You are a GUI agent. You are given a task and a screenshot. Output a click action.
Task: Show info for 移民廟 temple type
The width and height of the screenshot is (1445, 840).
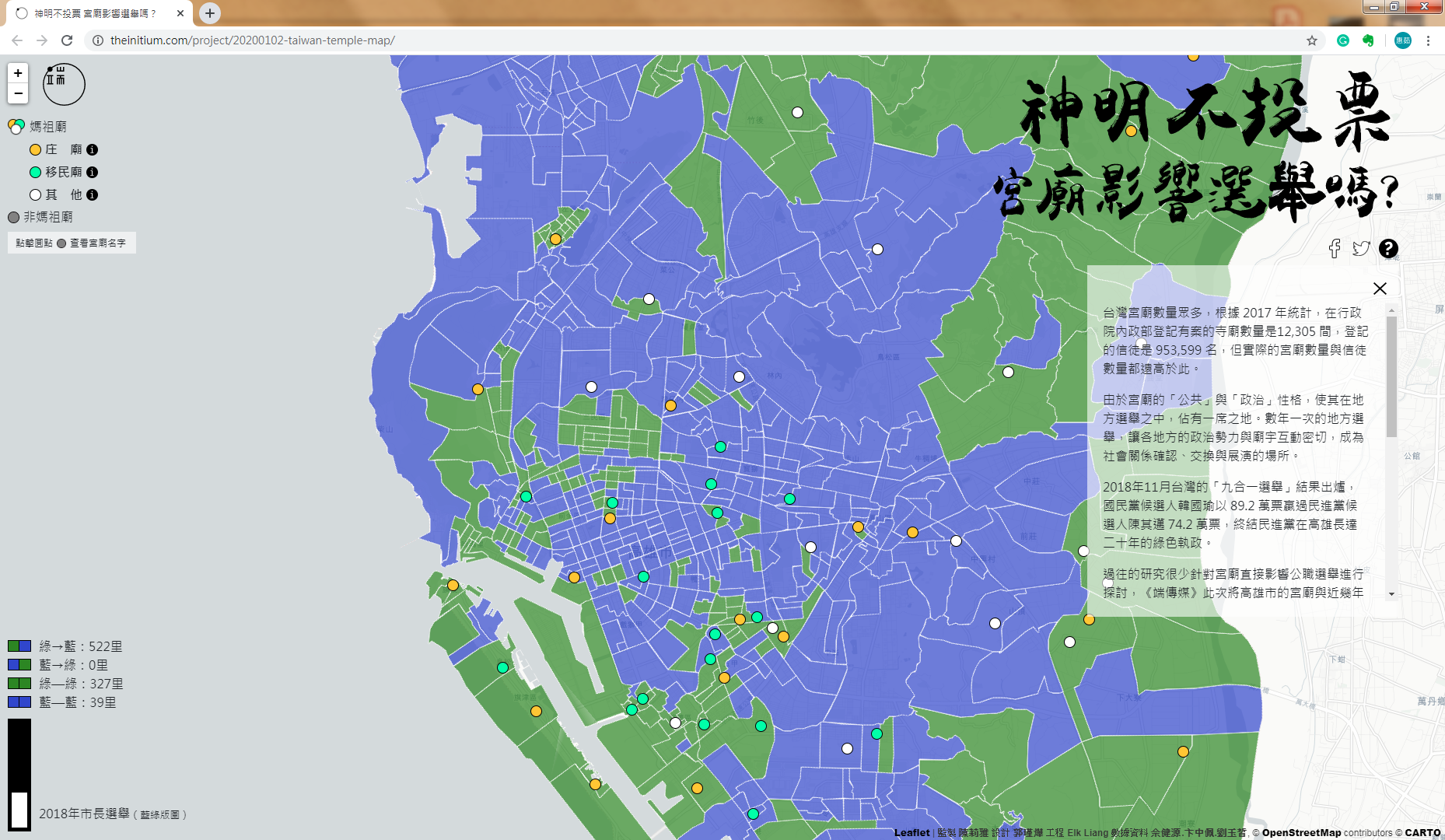[x=92, y=172]
